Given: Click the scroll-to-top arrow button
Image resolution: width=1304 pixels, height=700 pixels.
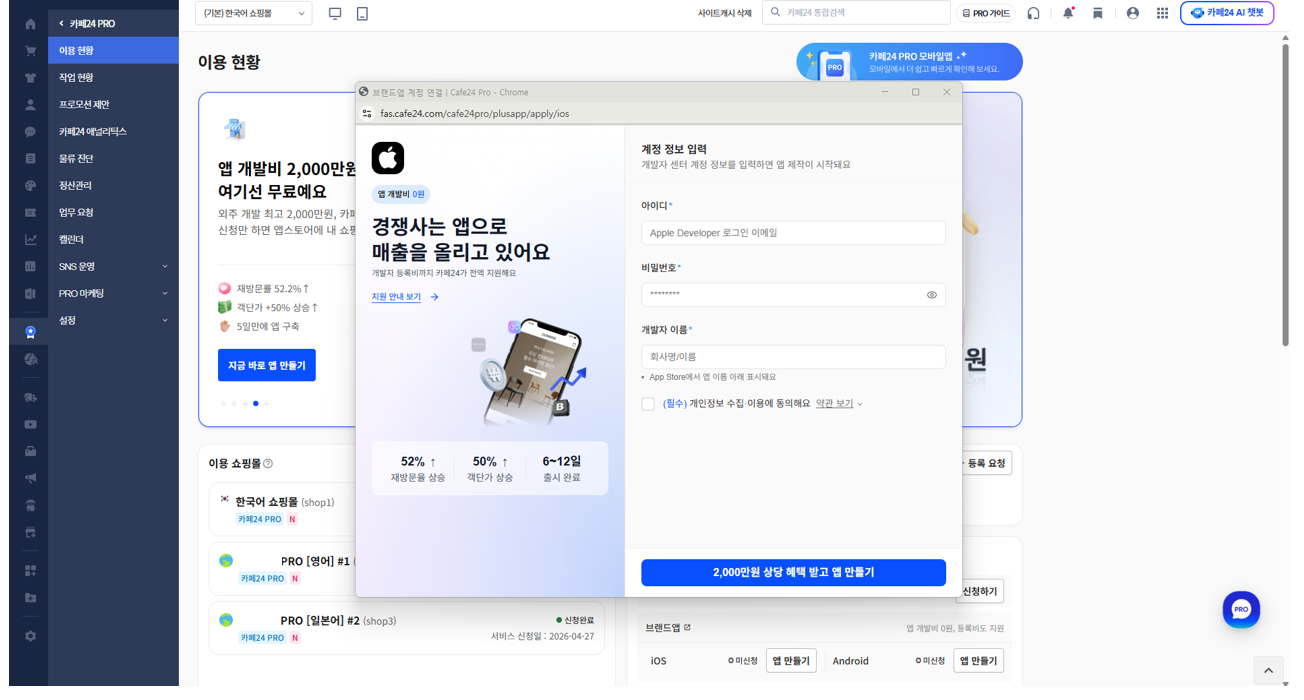Looking at the screenshot, I should 1268,671.
